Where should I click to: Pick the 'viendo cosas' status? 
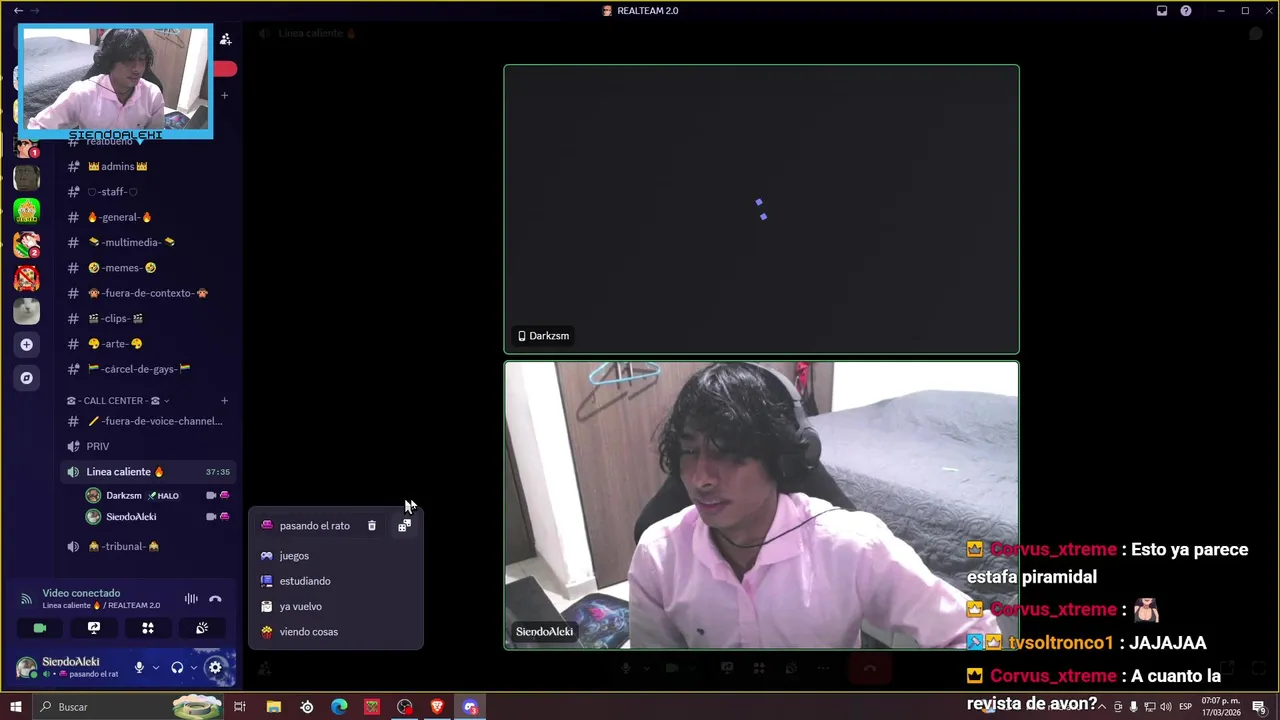point(336,632)
